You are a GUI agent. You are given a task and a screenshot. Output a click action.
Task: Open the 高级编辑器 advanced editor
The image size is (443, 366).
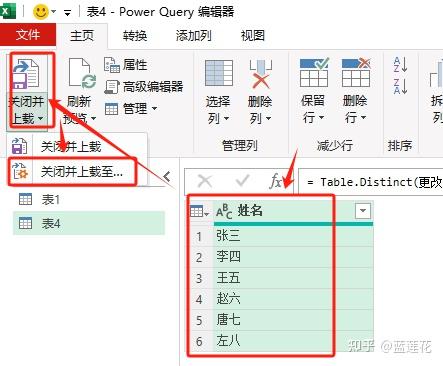point(144,87)
